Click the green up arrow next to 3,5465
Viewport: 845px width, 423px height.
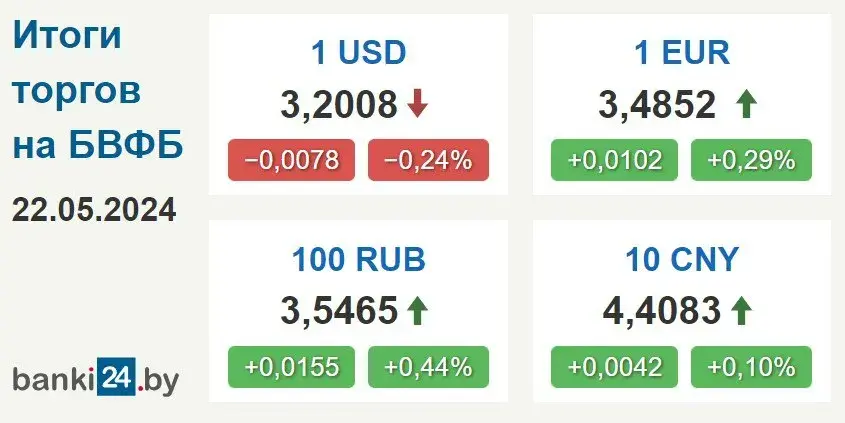click(417, 311)
